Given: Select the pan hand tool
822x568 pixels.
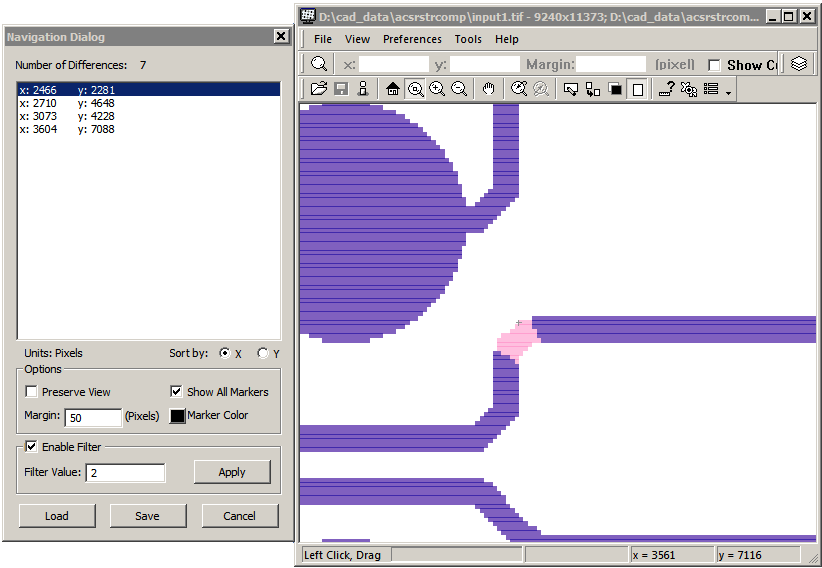Looking at the screenshot, I should click(489, 89).
